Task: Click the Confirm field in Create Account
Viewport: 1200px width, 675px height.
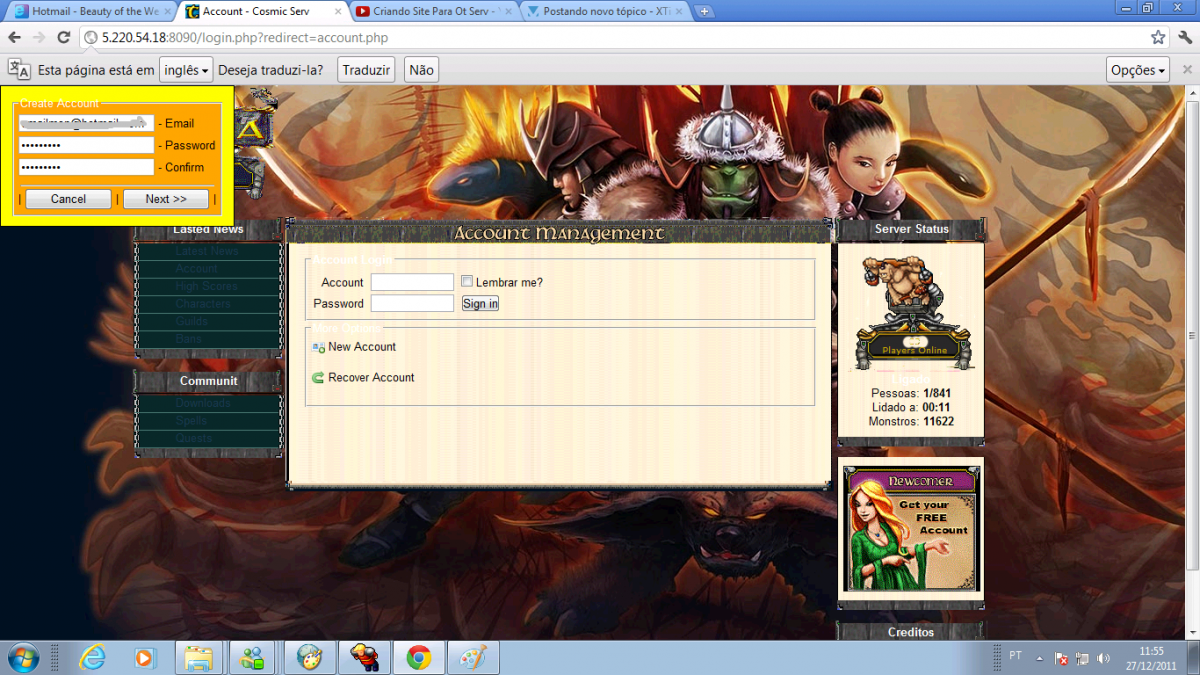Action: (x=87, y=167)
